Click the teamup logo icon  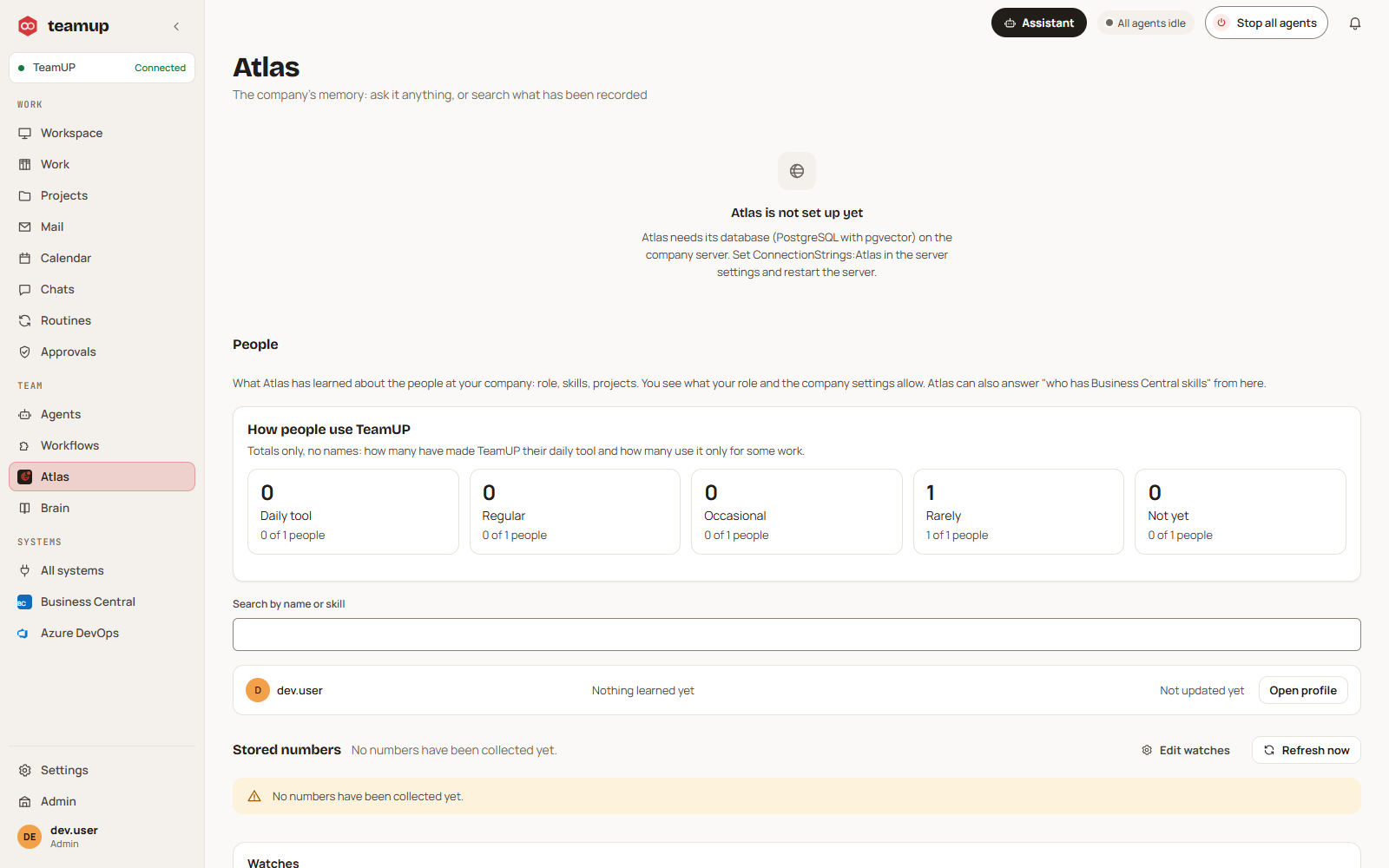tap(28, 26)
